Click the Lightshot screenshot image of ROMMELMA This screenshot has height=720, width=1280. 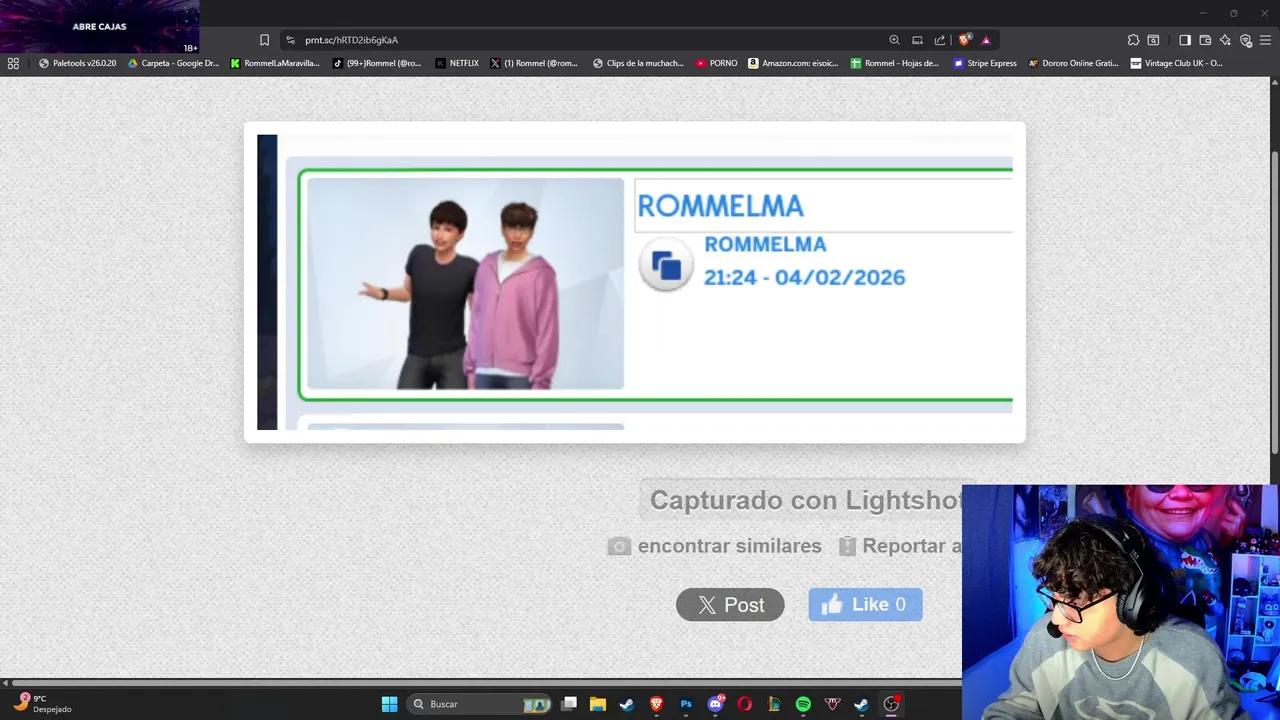634,282
